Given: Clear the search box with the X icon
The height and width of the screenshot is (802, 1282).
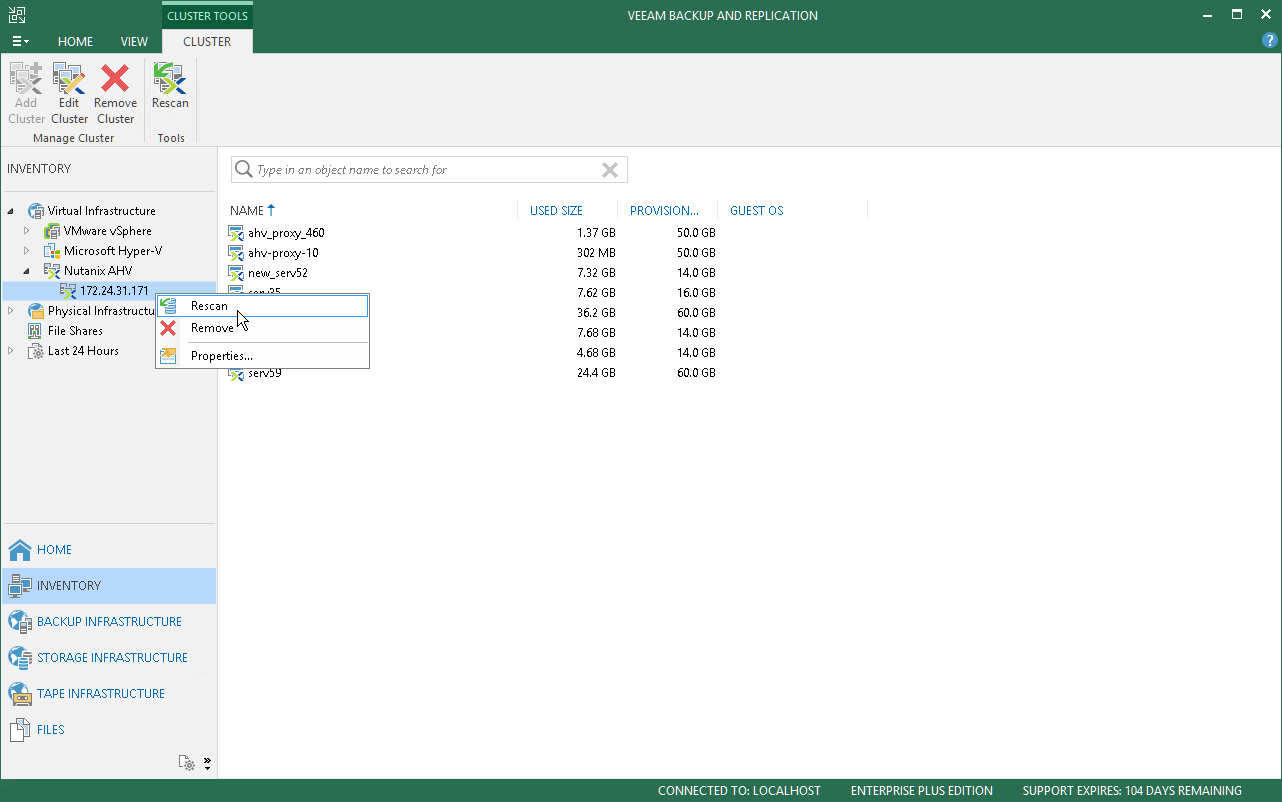Looking at the screenshot, I should click(610, 170).
